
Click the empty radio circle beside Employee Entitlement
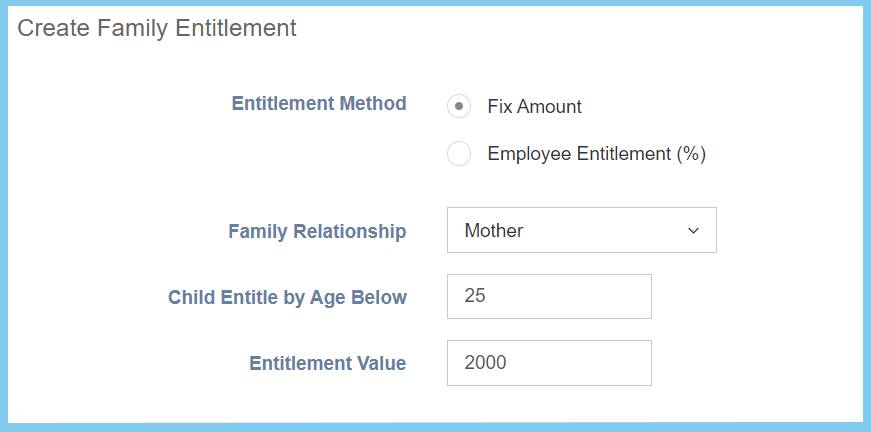[459, 154]
